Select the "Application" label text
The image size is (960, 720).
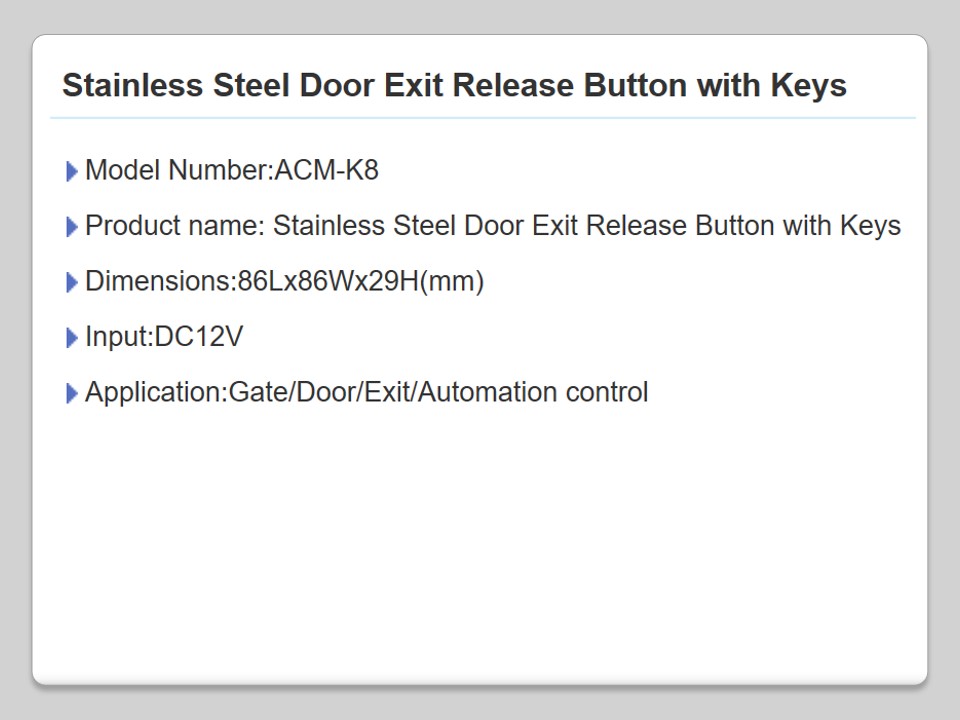click(155, 392)
